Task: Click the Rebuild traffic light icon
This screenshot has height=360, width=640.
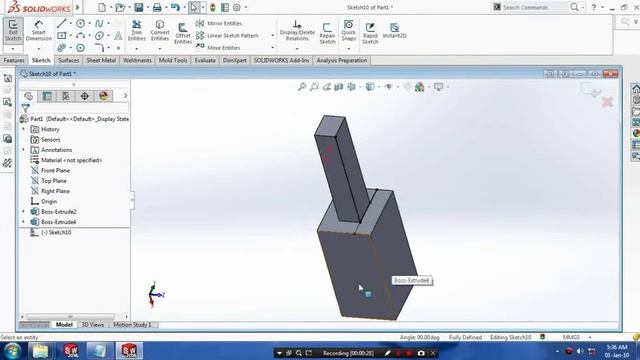Action: [212, 7]
